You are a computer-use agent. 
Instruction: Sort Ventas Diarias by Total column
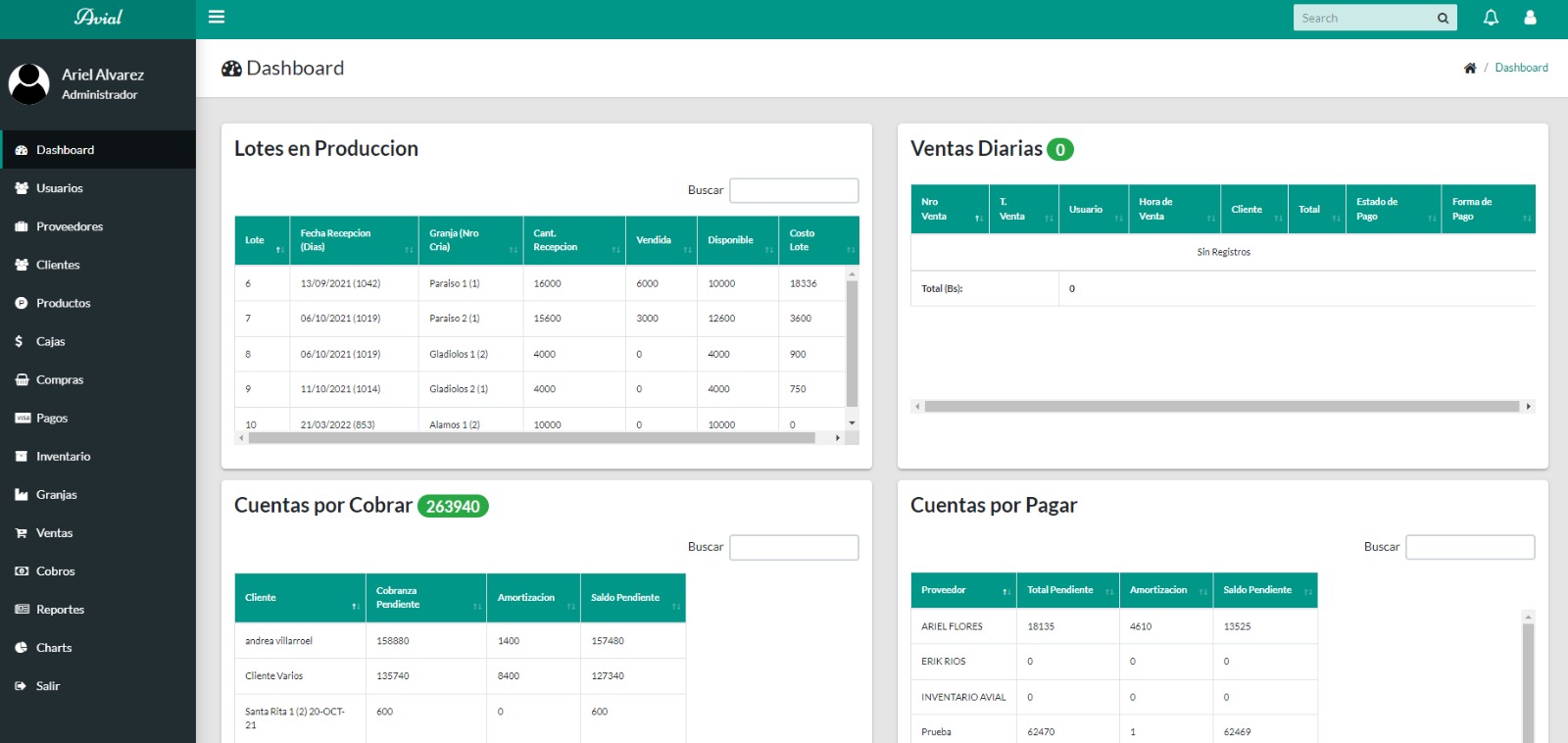[x=1315, y=210]
